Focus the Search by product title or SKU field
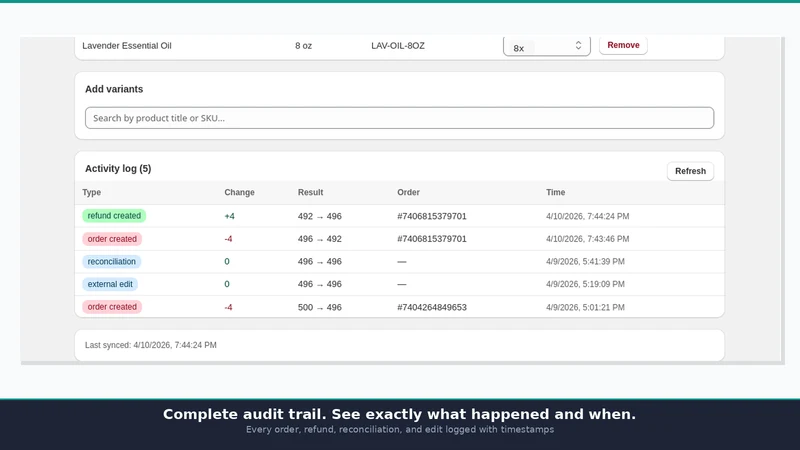 399,118
